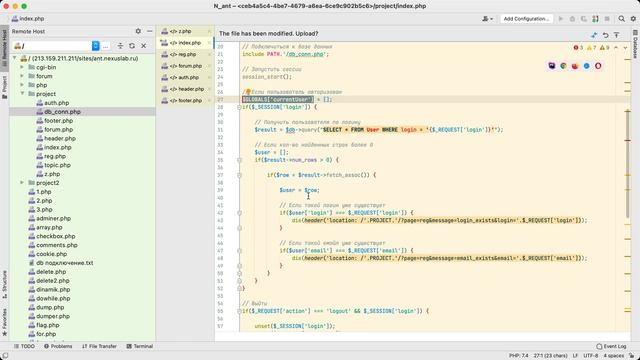
Task: Click the Add Configuration button
Action: click(527, 19)
